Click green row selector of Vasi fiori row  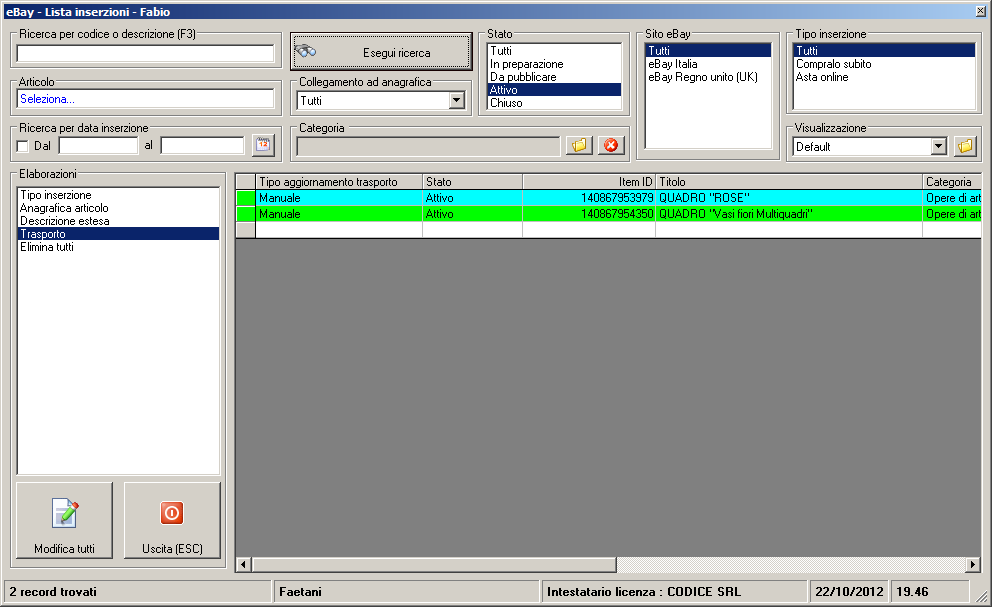click(245, 214)
